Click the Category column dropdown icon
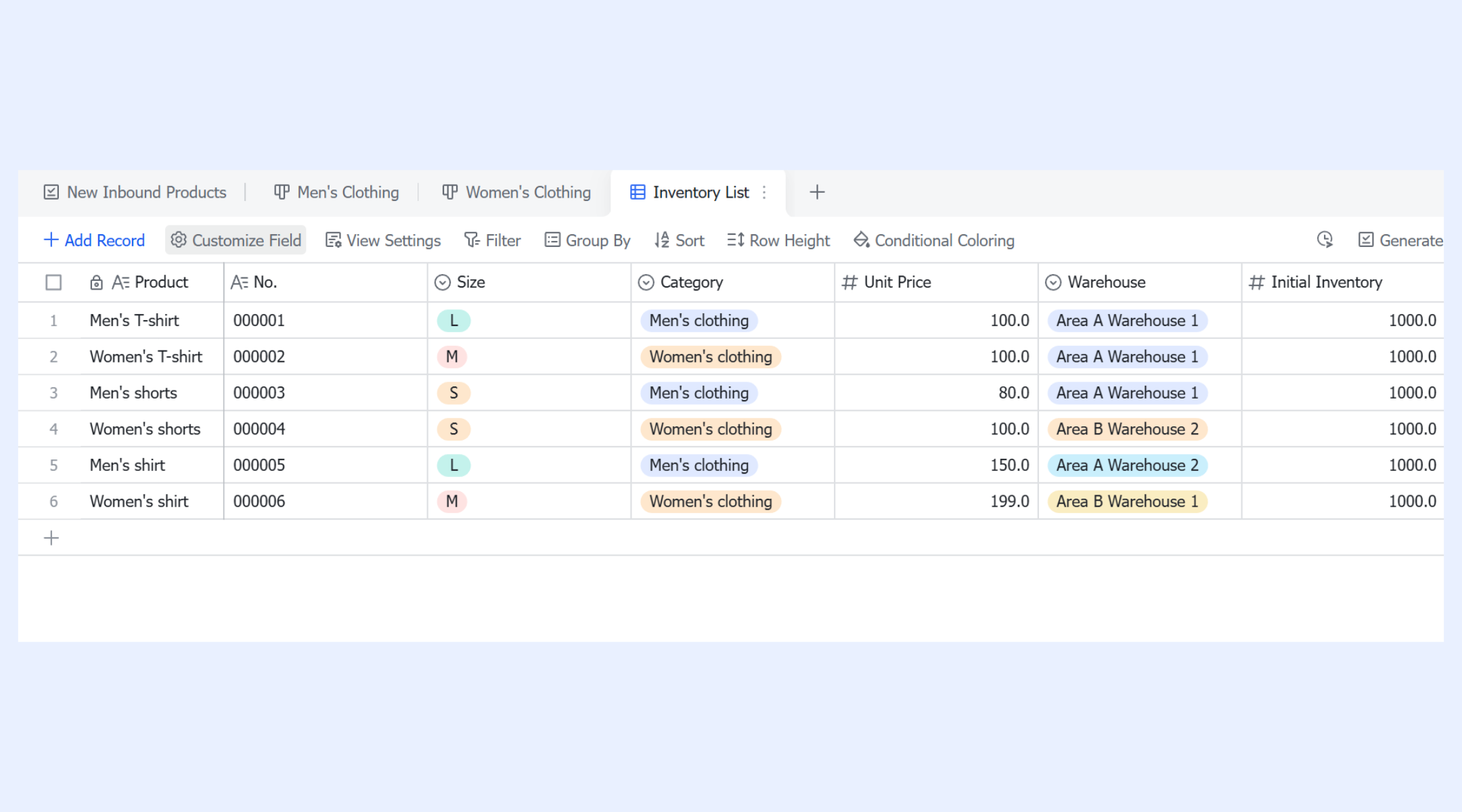The height and width of the screenshot is (812, 1462). click(646, 282)
